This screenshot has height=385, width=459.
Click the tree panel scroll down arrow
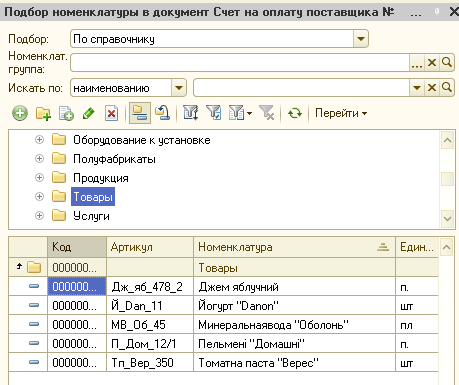[447, 219]
